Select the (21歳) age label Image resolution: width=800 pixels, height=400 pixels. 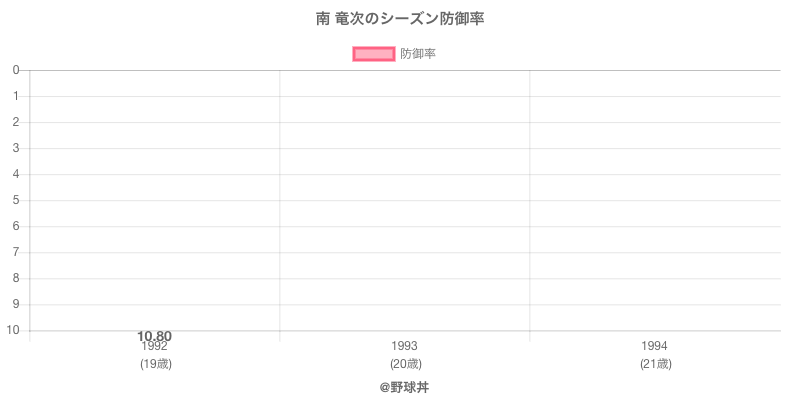(655, 364)
